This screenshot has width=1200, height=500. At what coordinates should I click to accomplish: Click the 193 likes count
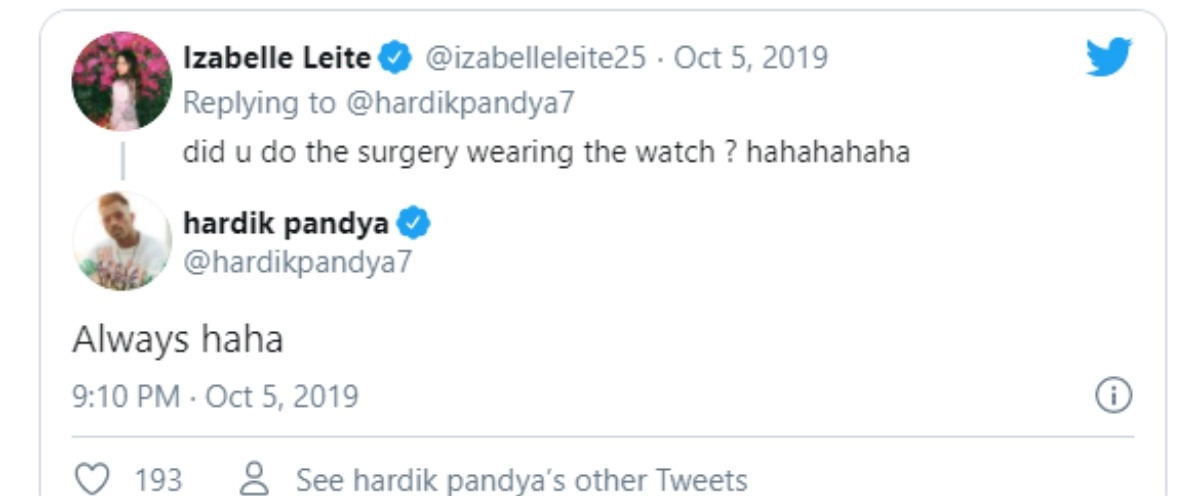(158, 480)
